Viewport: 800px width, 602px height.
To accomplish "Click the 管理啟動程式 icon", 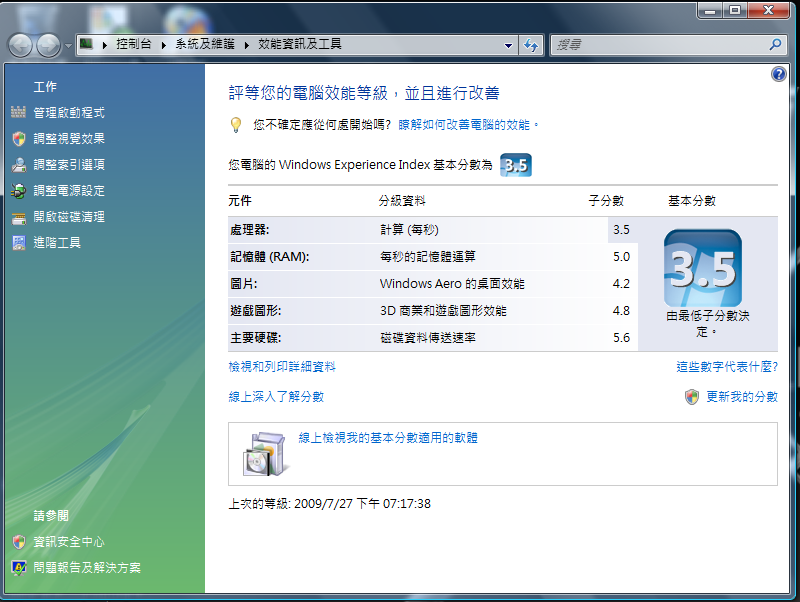I will point(18,112).
